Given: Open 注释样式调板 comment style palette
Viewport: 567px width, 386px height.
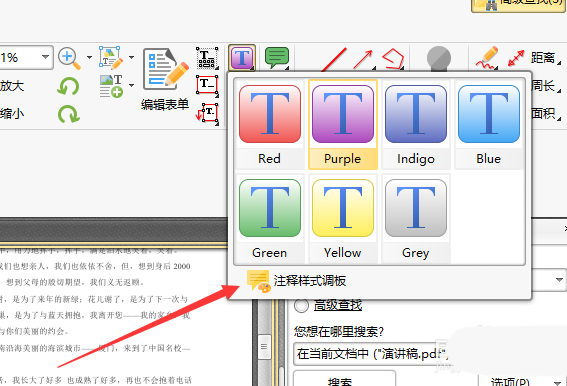Looking at the screenshot, I should pyautogui.click(x=297, y=281).
